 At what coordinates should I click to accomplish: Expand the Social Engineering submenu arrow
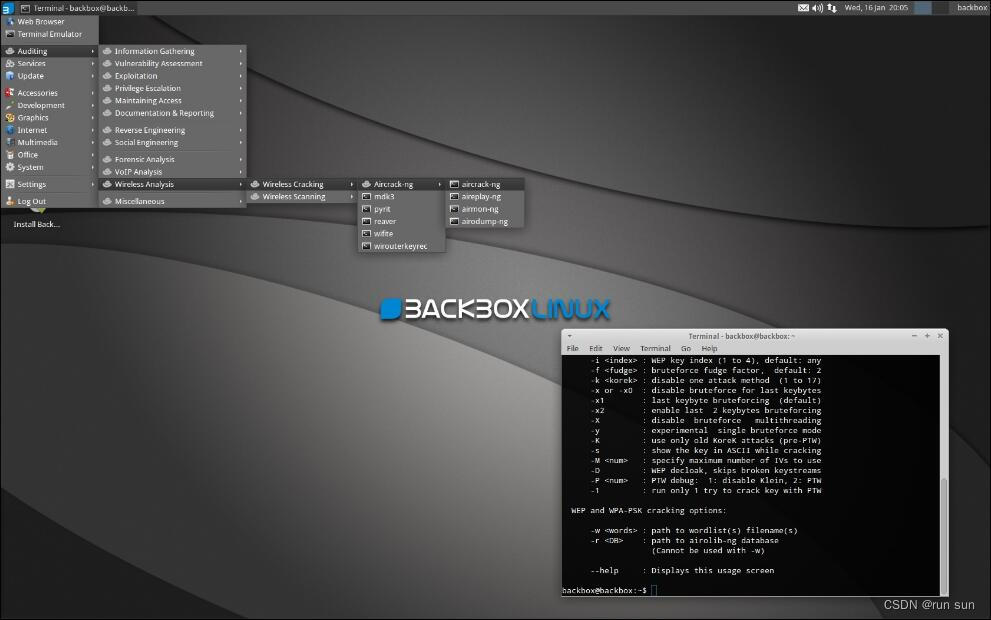[241, 143]
